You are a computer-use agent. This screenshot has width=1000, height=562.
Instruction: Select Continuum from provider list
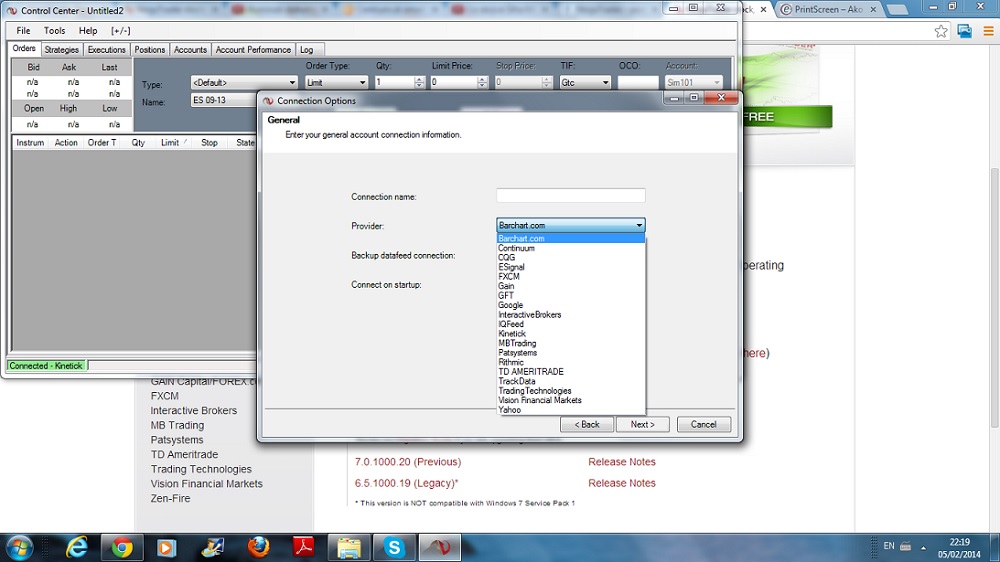click(571, 248)
